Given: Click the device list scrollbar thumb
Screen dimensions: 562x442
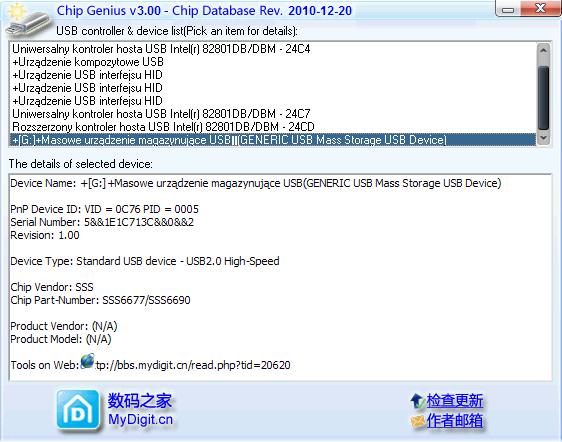Looking at the screenshot, I should [543, 98].
